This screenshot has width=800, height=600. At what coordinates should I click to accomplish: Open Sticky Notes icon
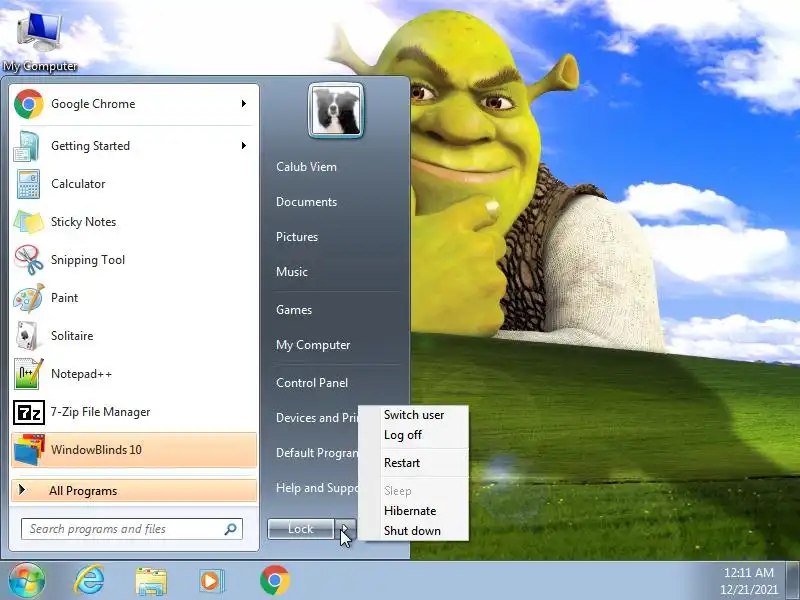point(29,222)
